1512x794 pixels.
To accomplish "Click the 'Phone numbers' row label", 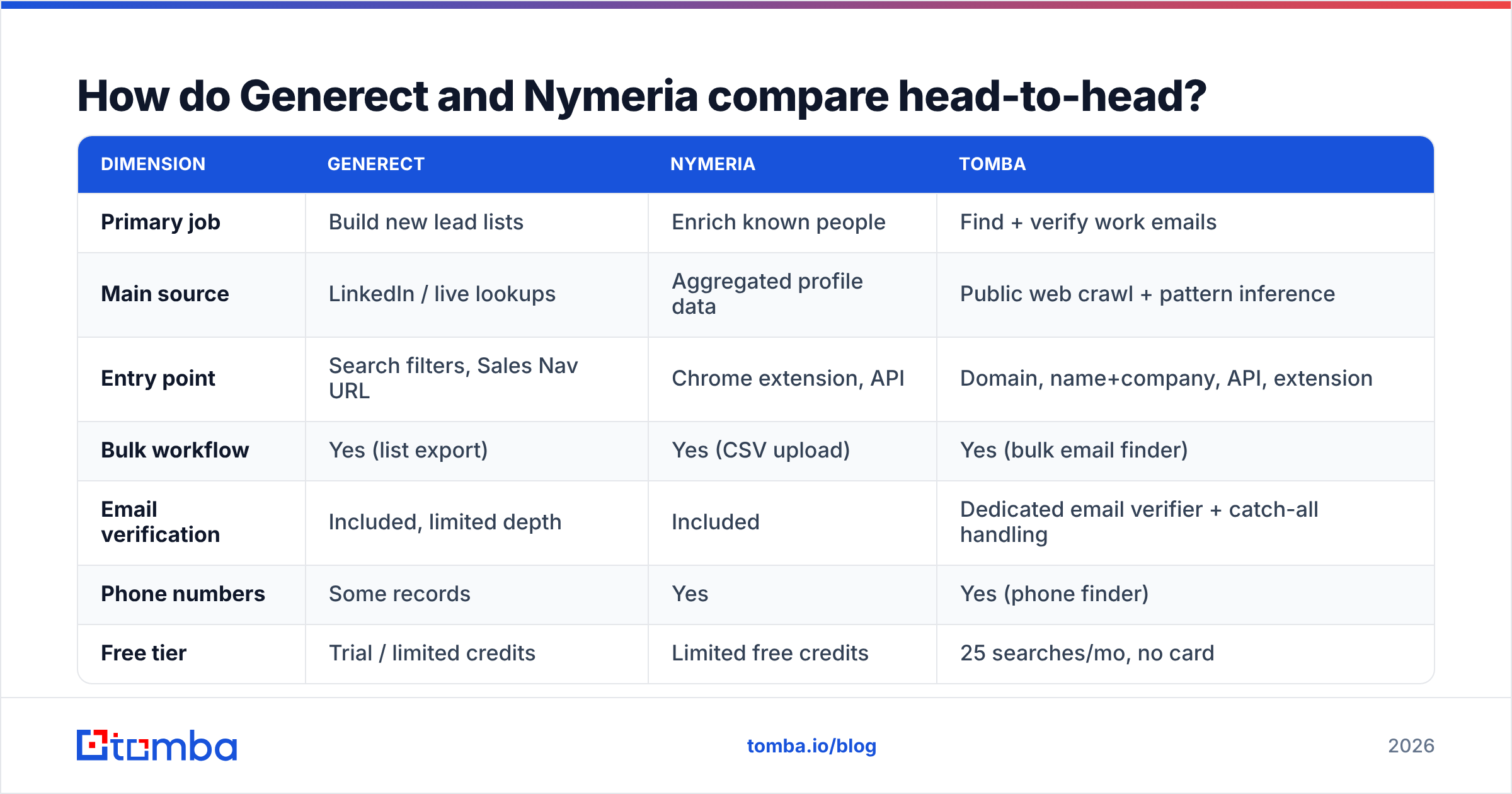I will coord(183,594).
